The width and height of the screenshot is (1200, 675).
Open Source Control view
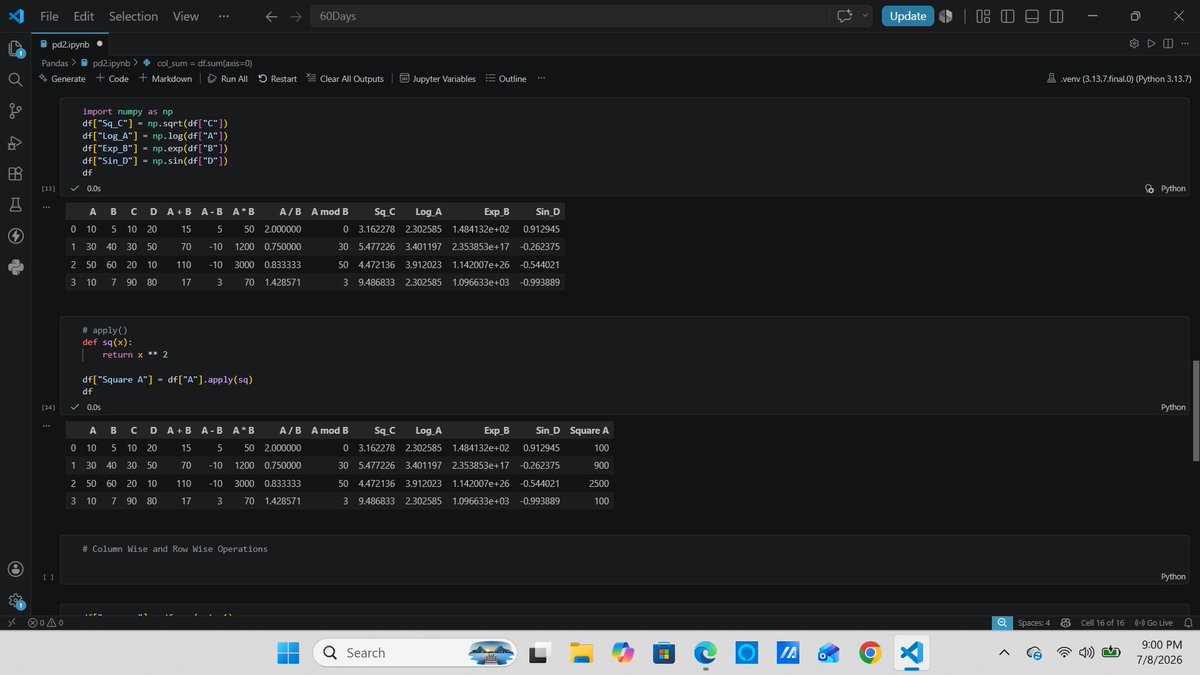click(x=15, y=110)
